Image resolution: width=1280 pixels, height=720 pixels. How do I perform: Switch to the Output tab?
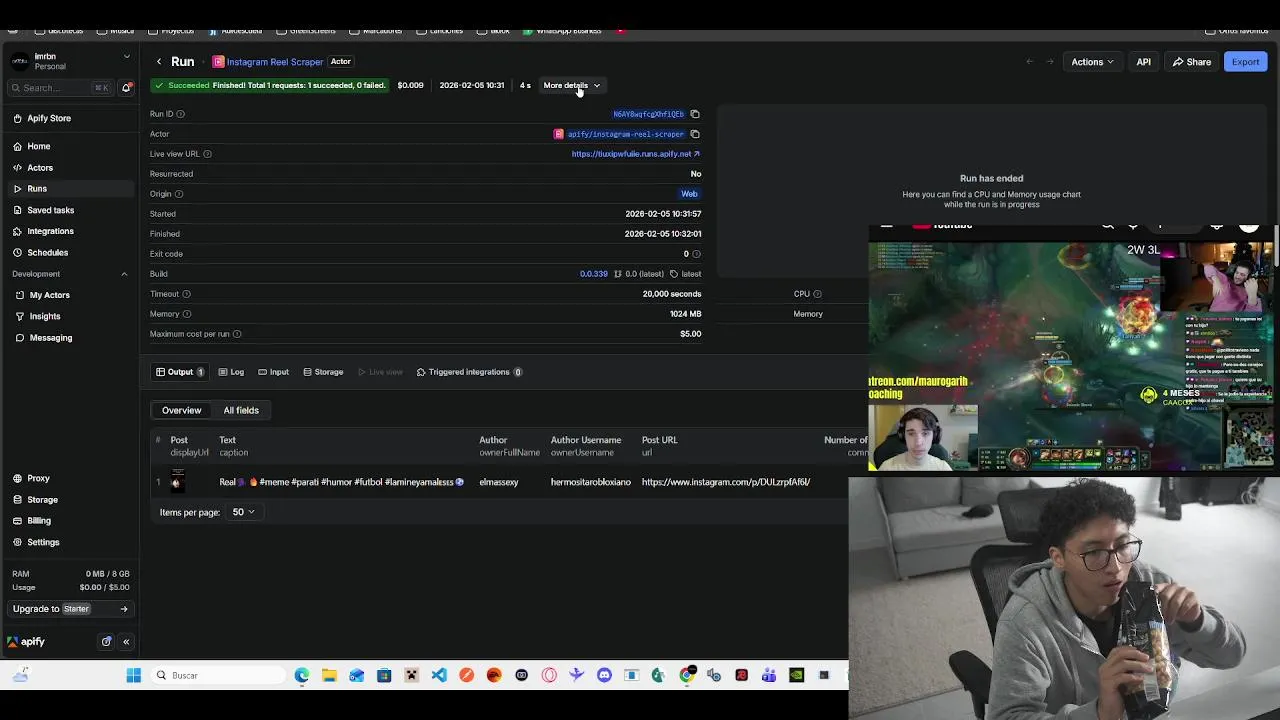click(x=180, y=372)
